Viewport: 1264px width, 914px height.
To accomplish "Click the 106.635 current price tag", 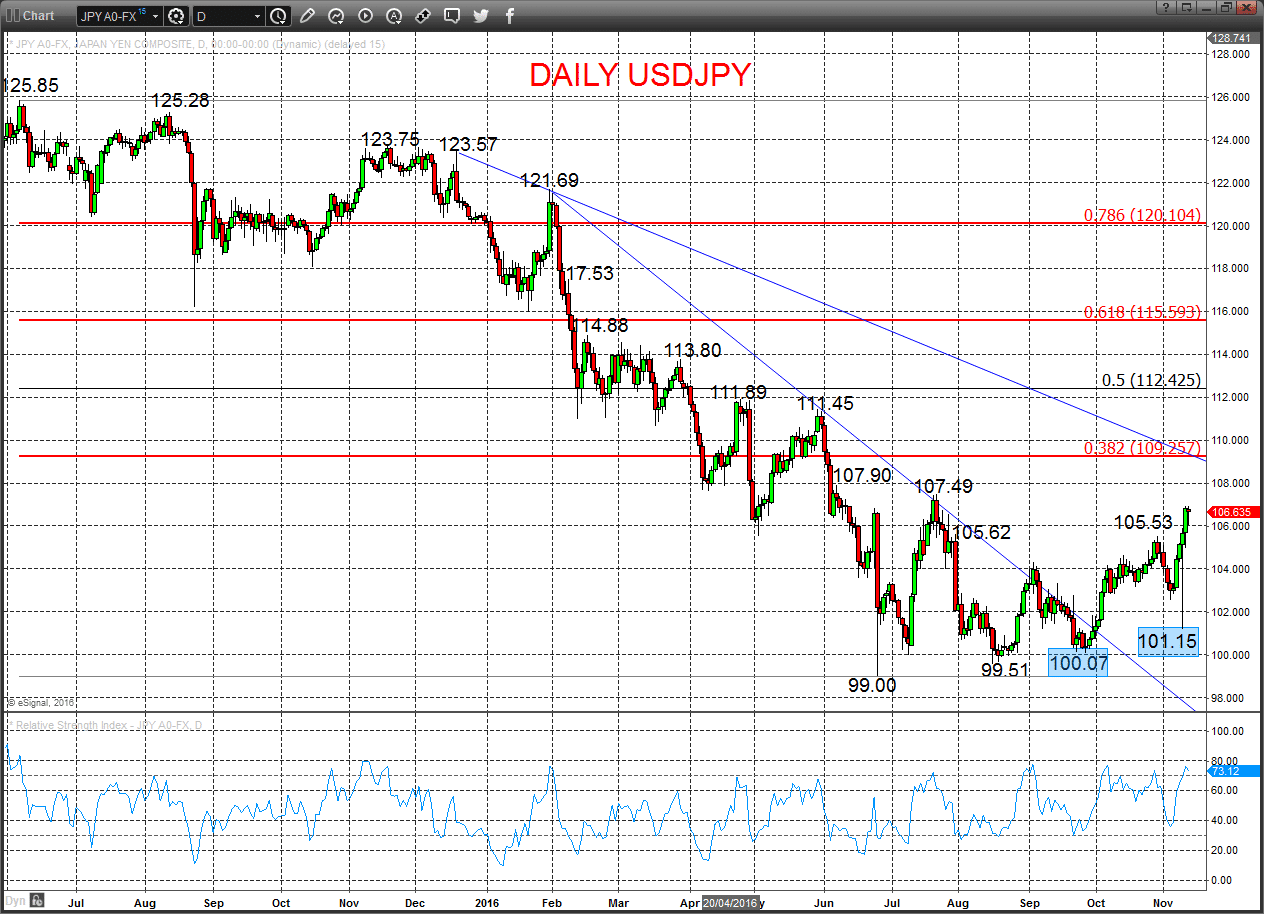I will point(1232,512).
